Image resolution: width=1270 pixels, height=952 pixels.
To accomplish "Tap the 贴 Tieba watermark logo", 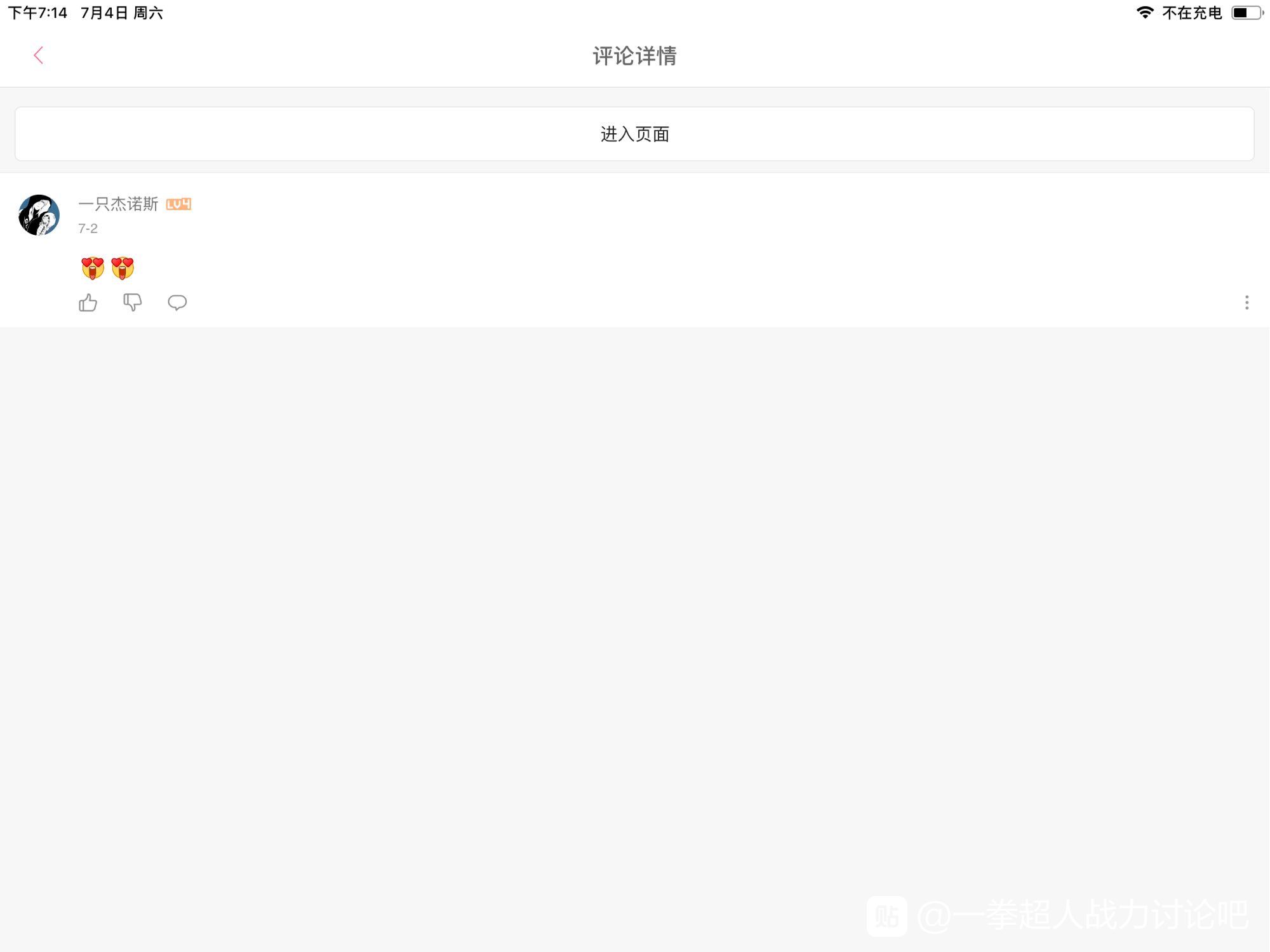I will 886,916.
